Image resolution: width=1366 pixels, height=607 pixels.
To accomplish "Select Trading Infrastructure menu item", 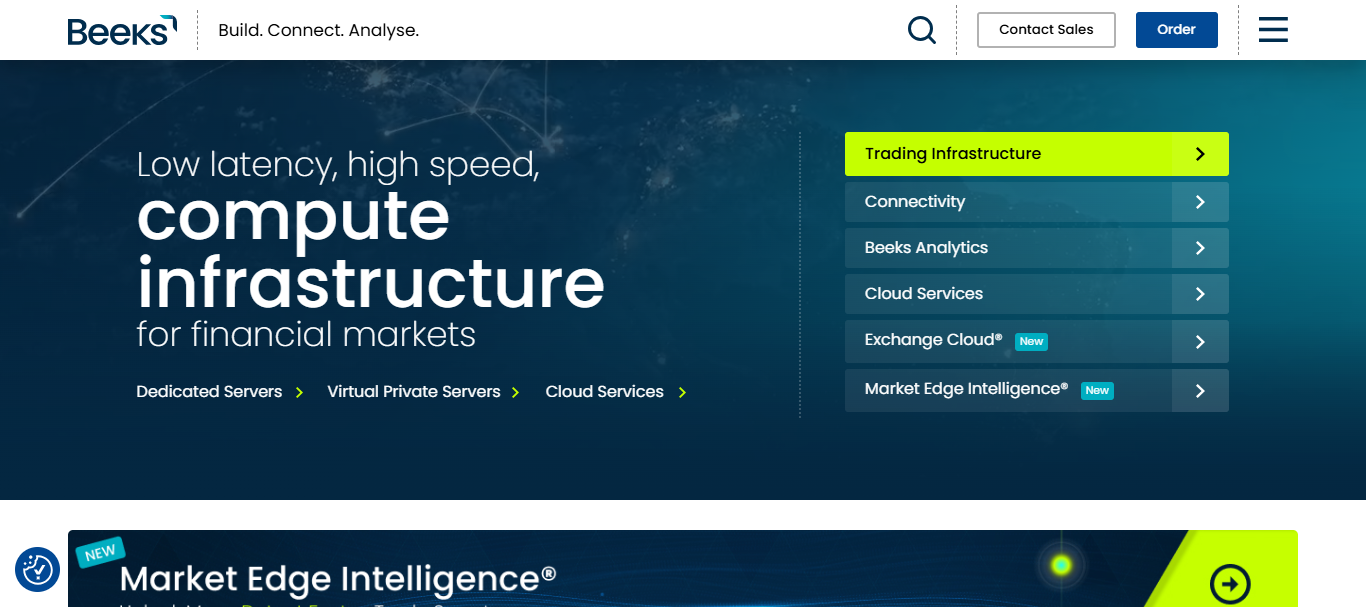I will pos(1036,154).
